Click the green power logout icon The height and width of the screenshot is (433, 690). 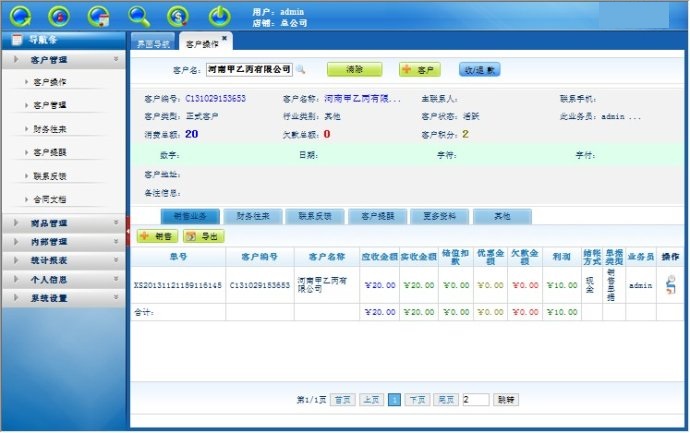coord(219,16)
